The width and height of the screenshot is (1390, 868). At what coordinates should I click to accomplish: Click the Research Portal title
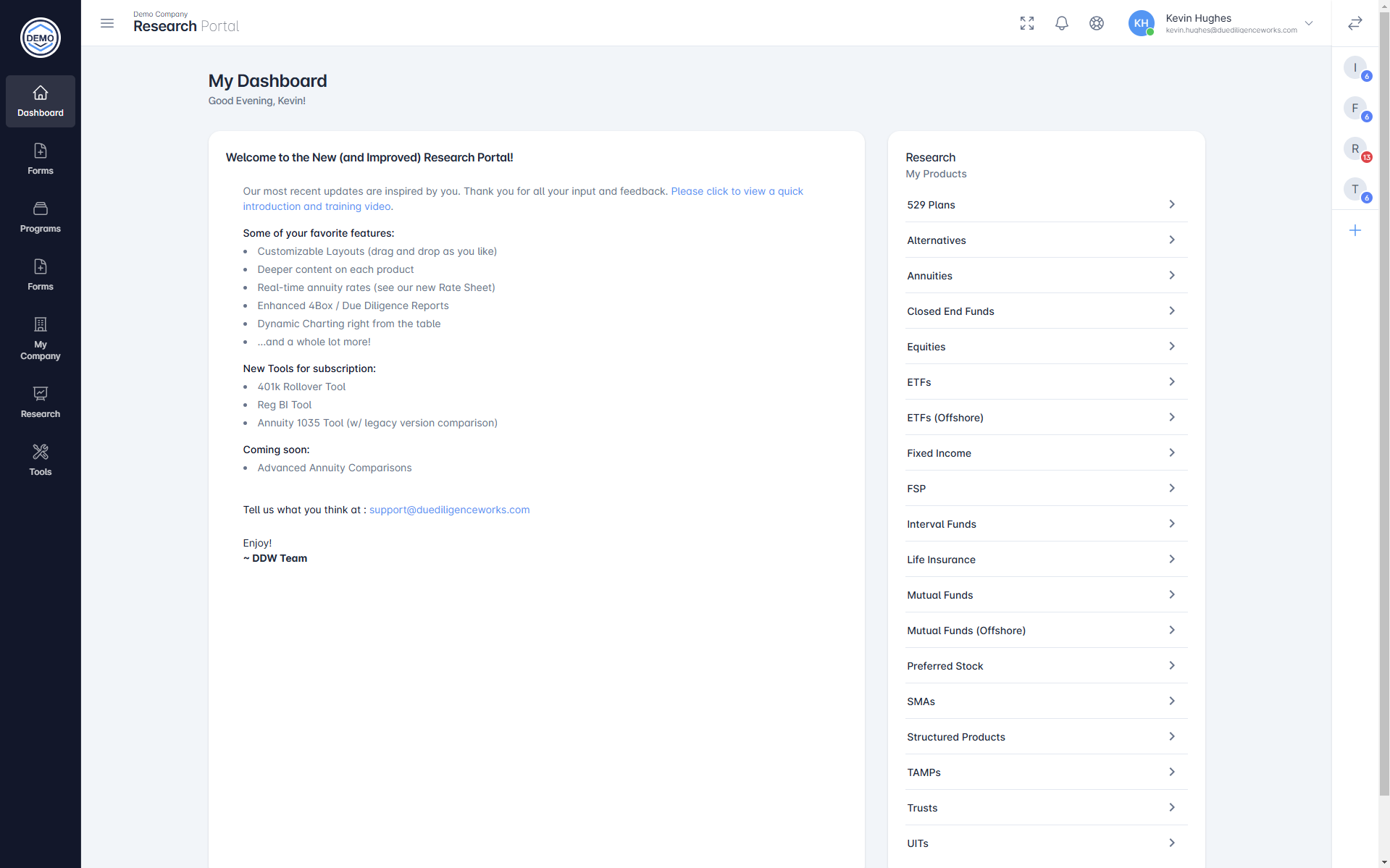(x=186, y=27)
